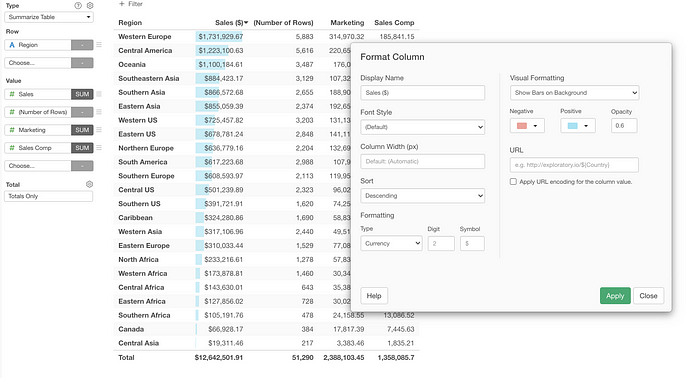Viewport: 700px width, 378px height.
Task: Click the Sales Comp value column selector
Action: tap(38, 148)
